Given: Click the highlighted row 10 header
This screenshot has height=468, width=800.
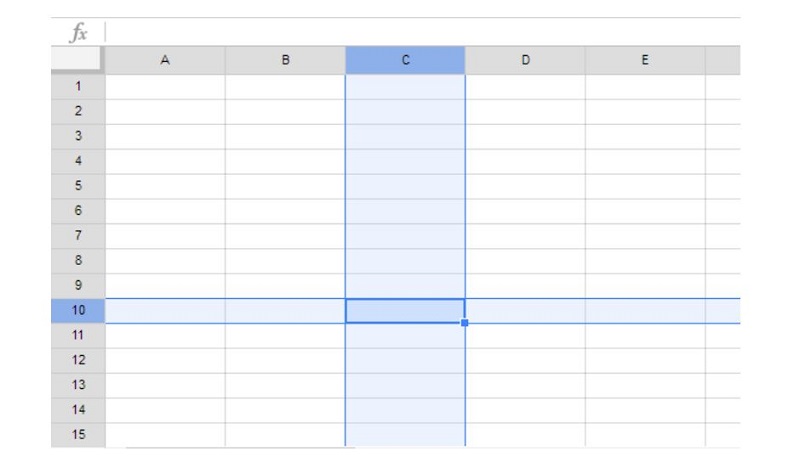Looking at the screenshot, I should click(x=78, y=310).
